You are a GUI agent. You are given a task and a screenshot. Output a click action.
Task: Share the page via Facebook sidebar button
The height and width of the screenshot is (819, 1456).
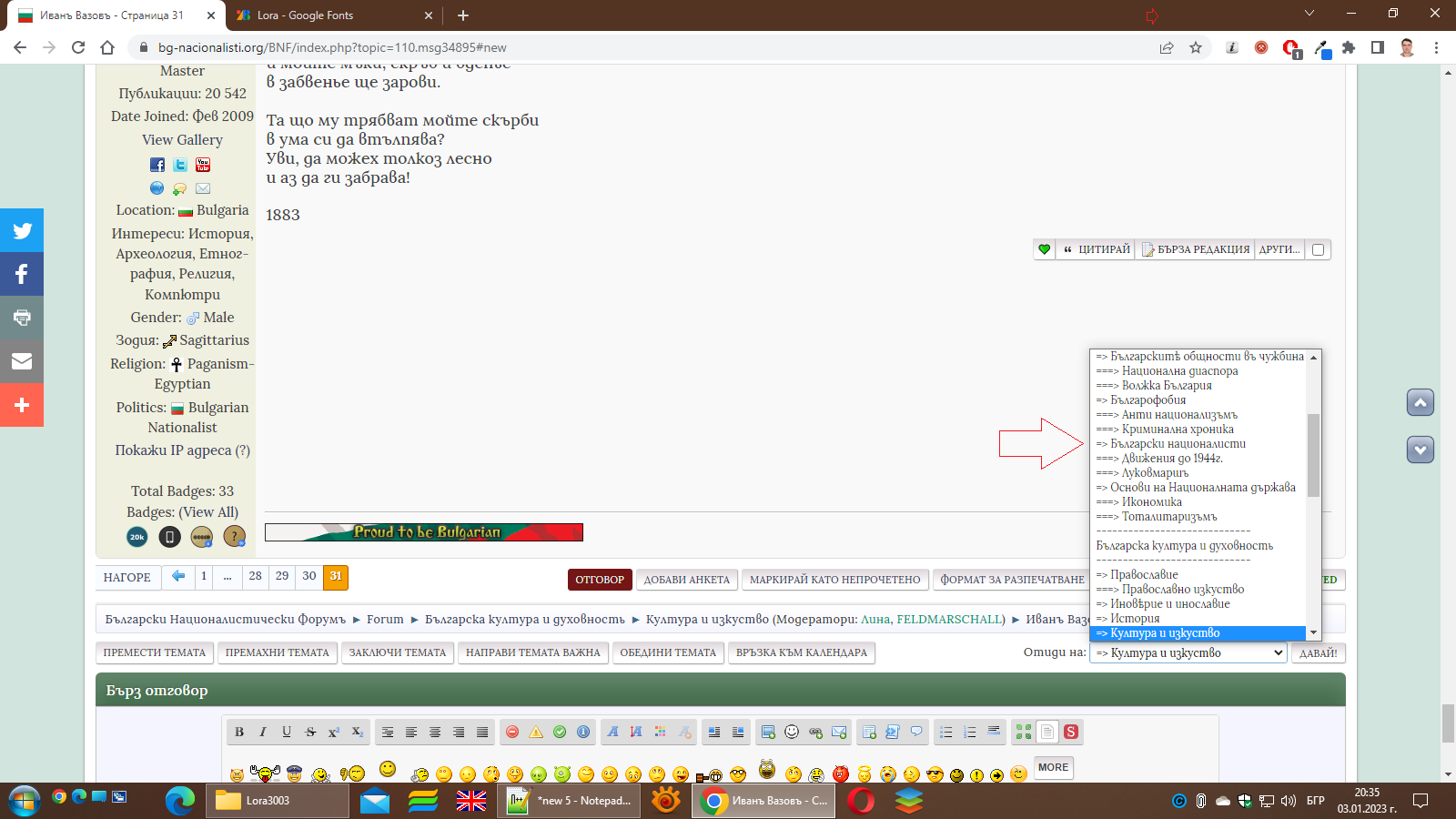coord(22,274)
